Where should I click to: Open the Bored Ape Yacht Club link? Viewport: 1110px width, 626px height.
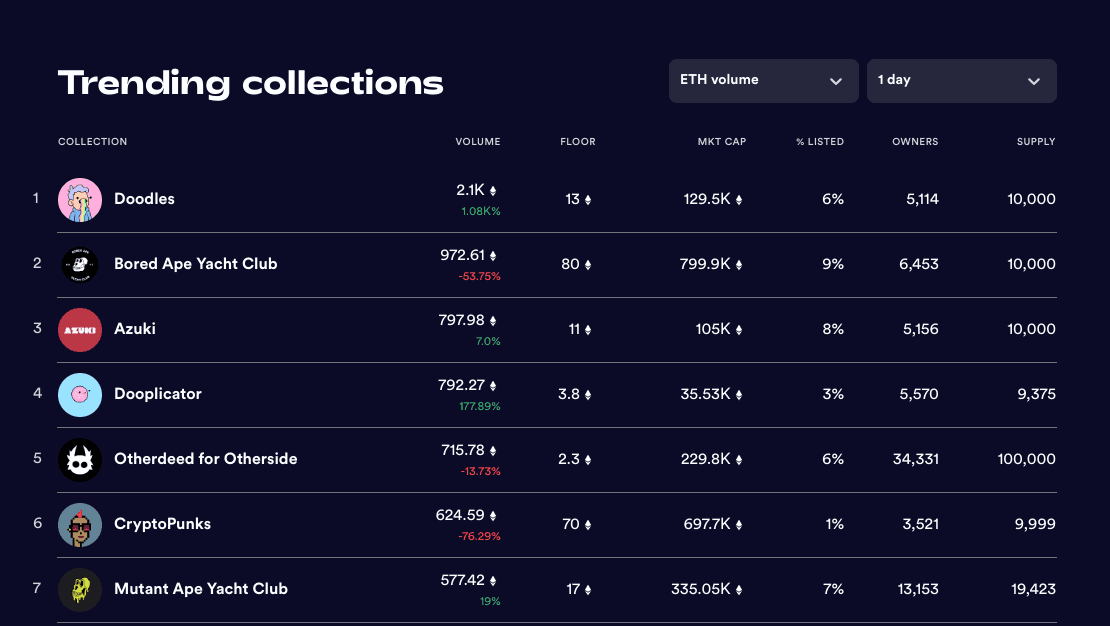[x=195, y=264]
